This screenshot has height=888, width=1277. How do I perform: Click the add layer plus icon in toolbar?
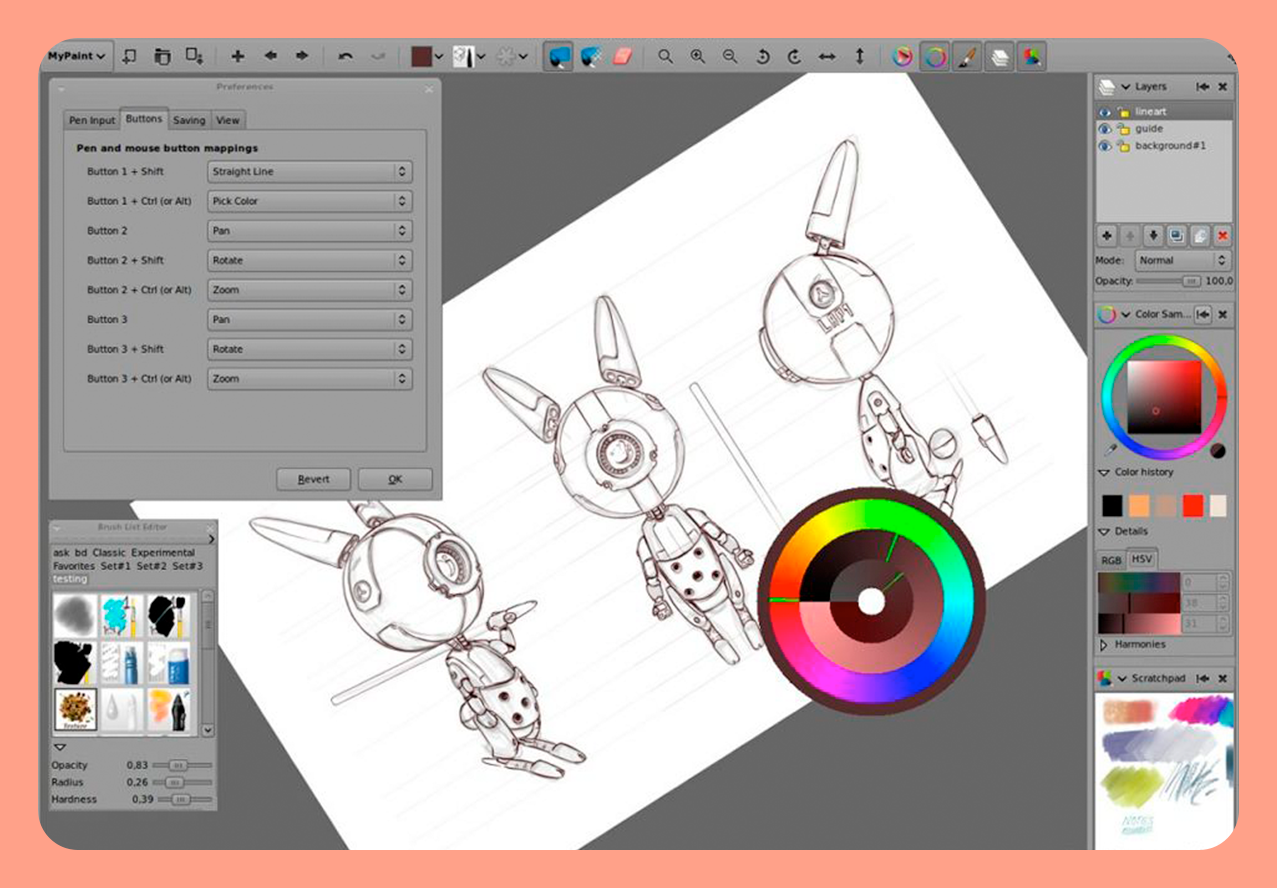tap(237, 56)
